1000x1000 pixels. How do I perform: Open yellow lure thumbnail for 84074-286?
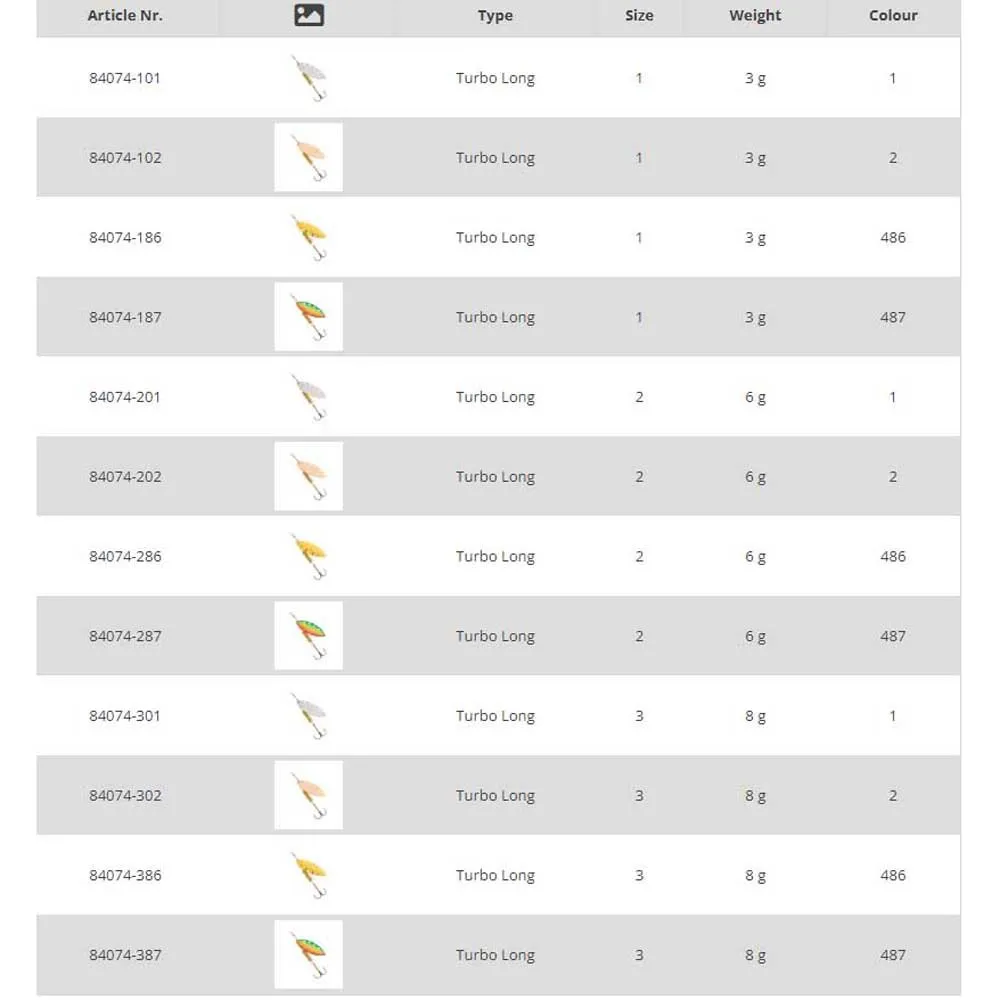(309, 556)
